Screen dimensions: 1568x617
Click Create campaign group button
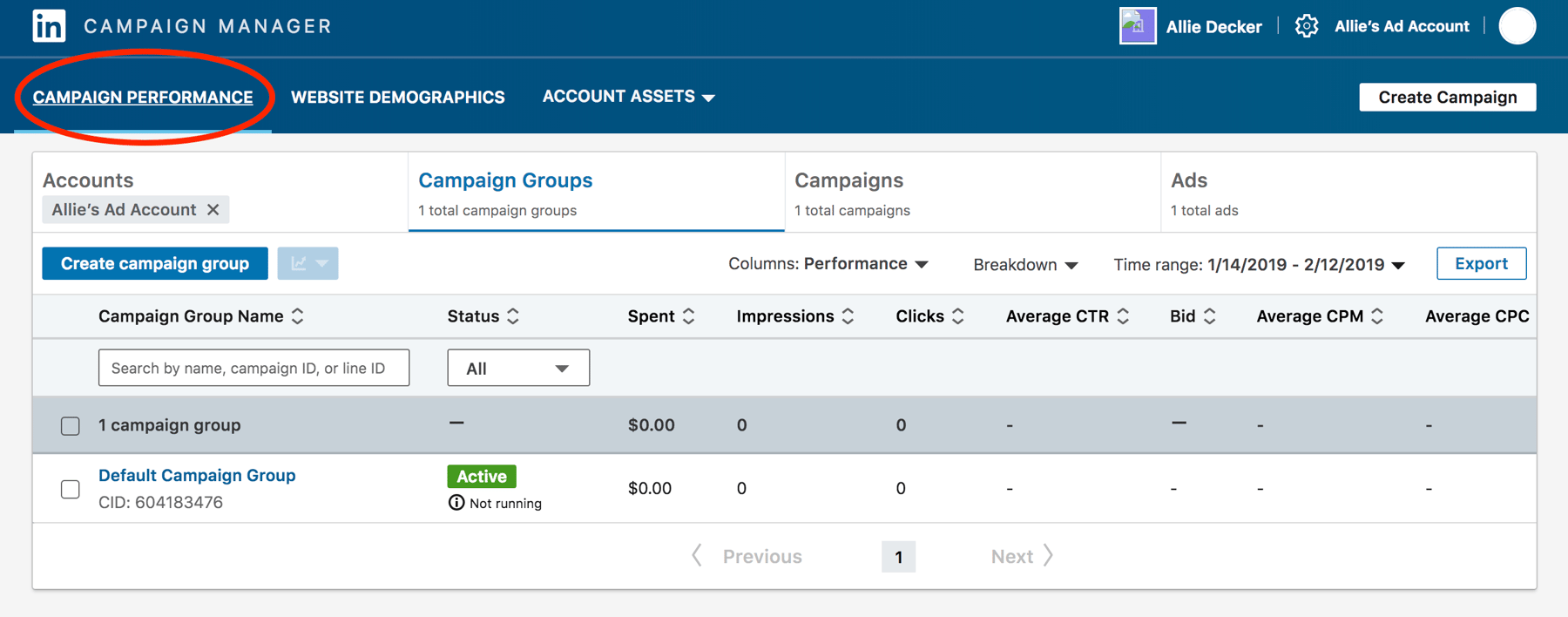155,263
